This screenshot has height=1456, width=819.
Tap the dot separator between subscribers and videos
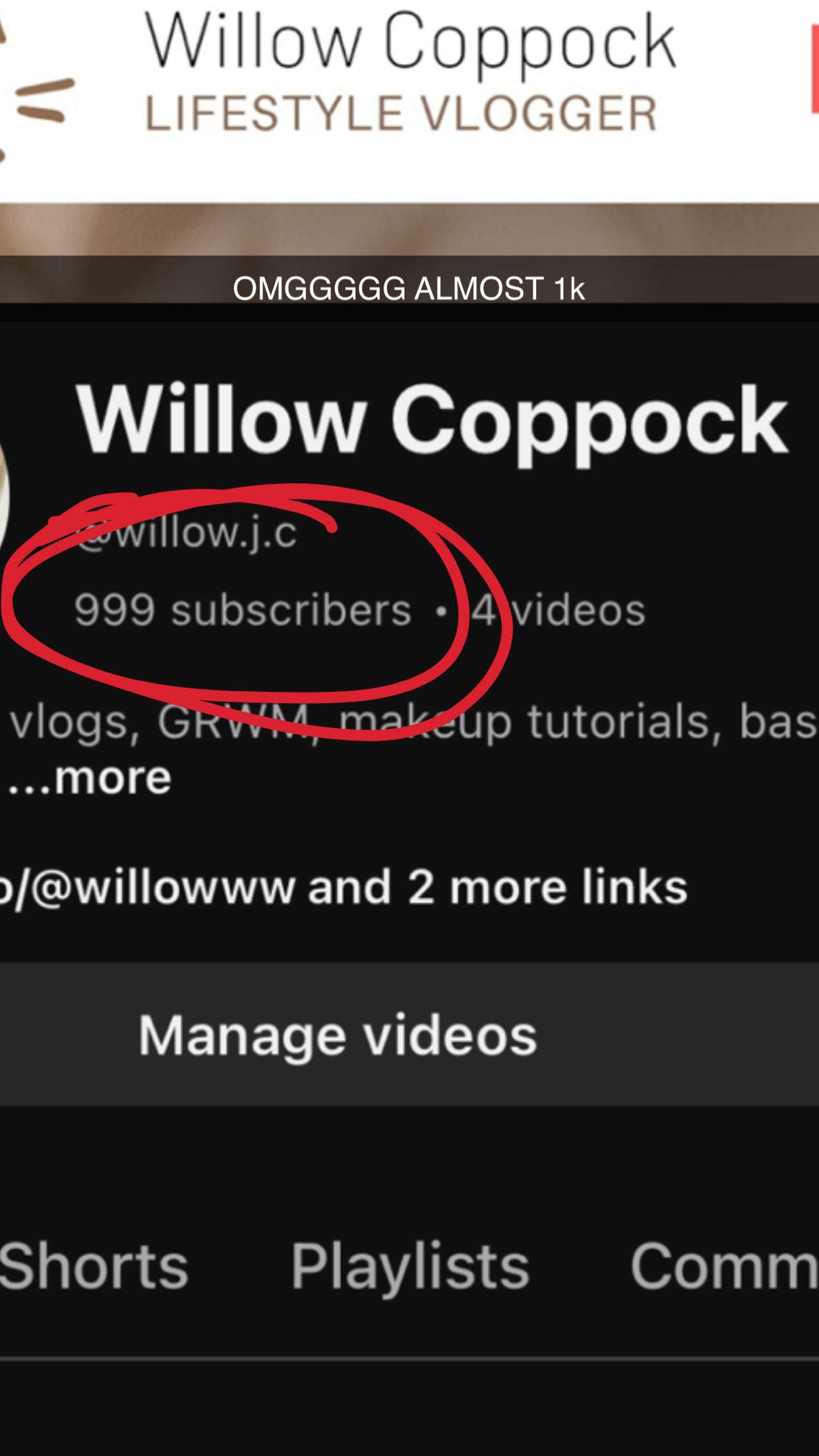pos(441,611)
